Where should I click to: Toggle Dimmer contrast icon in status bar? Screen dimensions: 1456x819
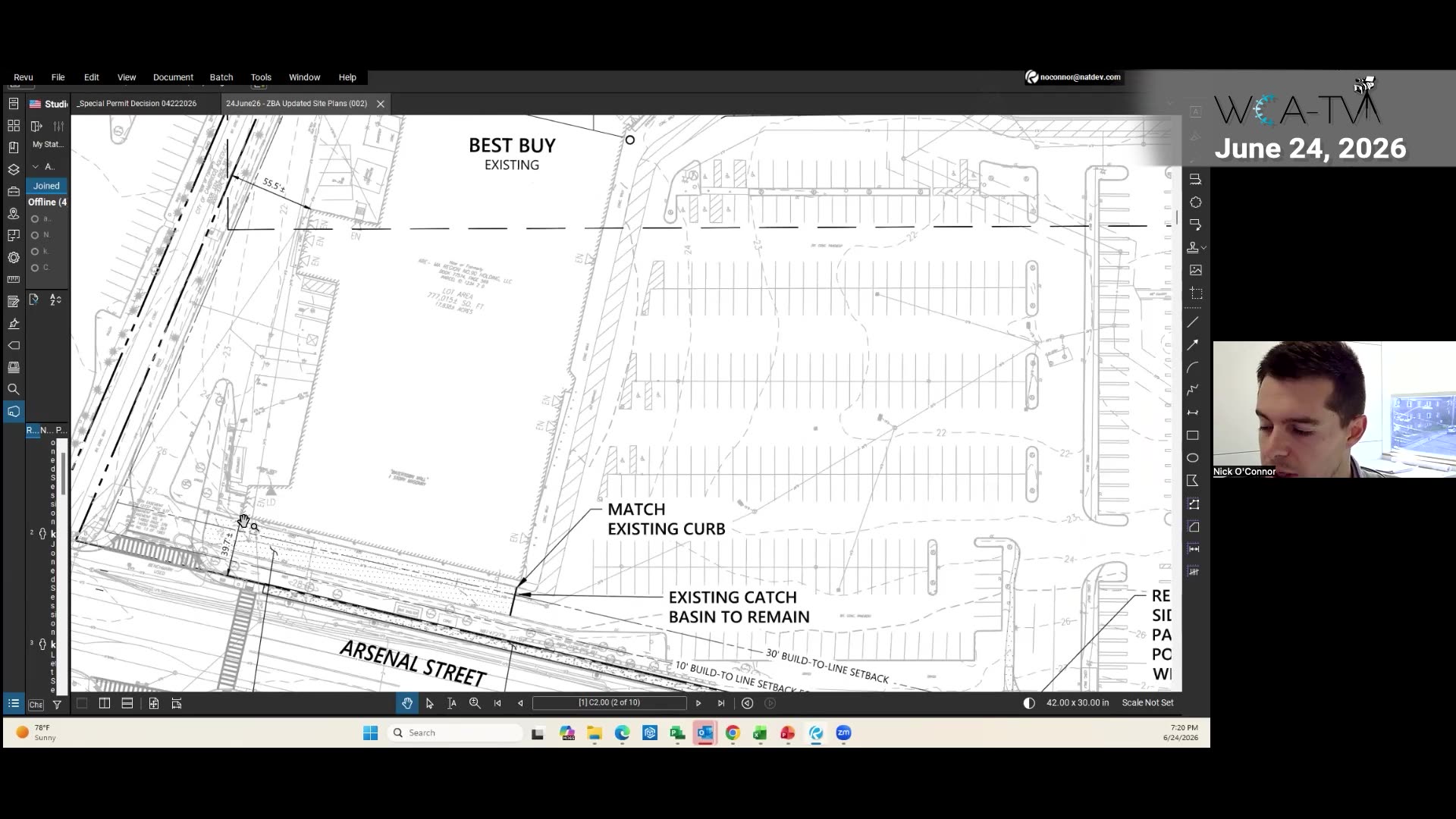coord(1029,703)
